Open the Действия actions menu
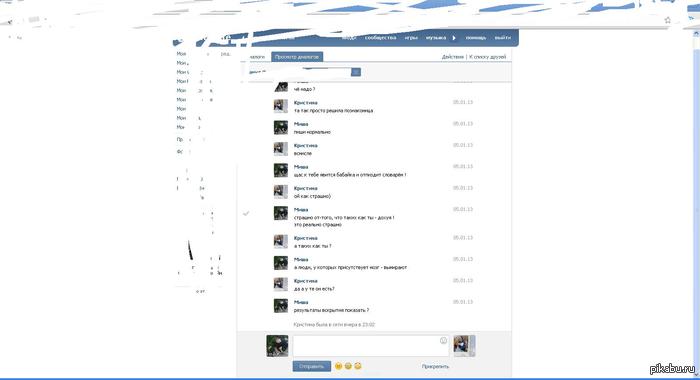The width and height of the screenshot is (700, 380). pyautogui.click(x=453, y=57)
